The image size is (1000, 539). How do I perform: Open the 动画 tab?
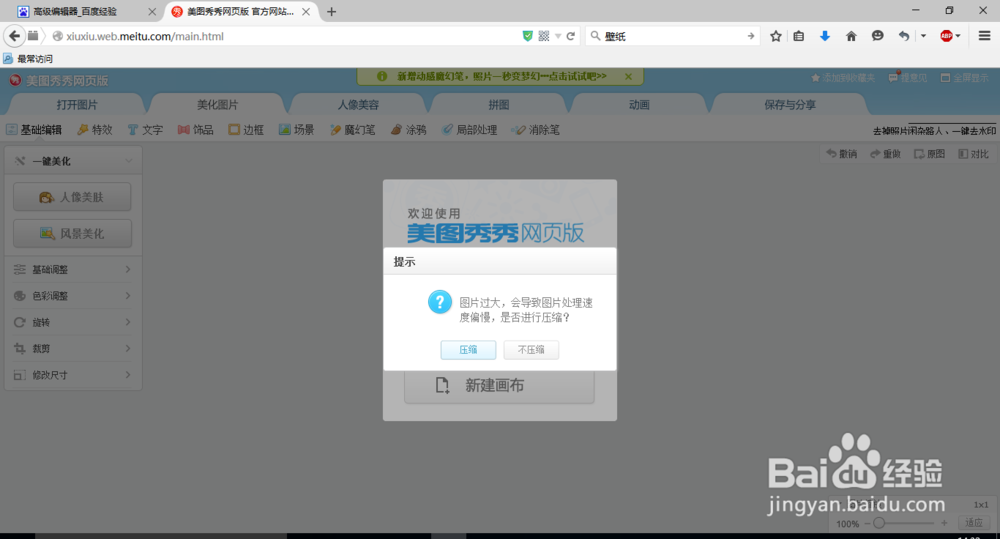tap(638, 104)
